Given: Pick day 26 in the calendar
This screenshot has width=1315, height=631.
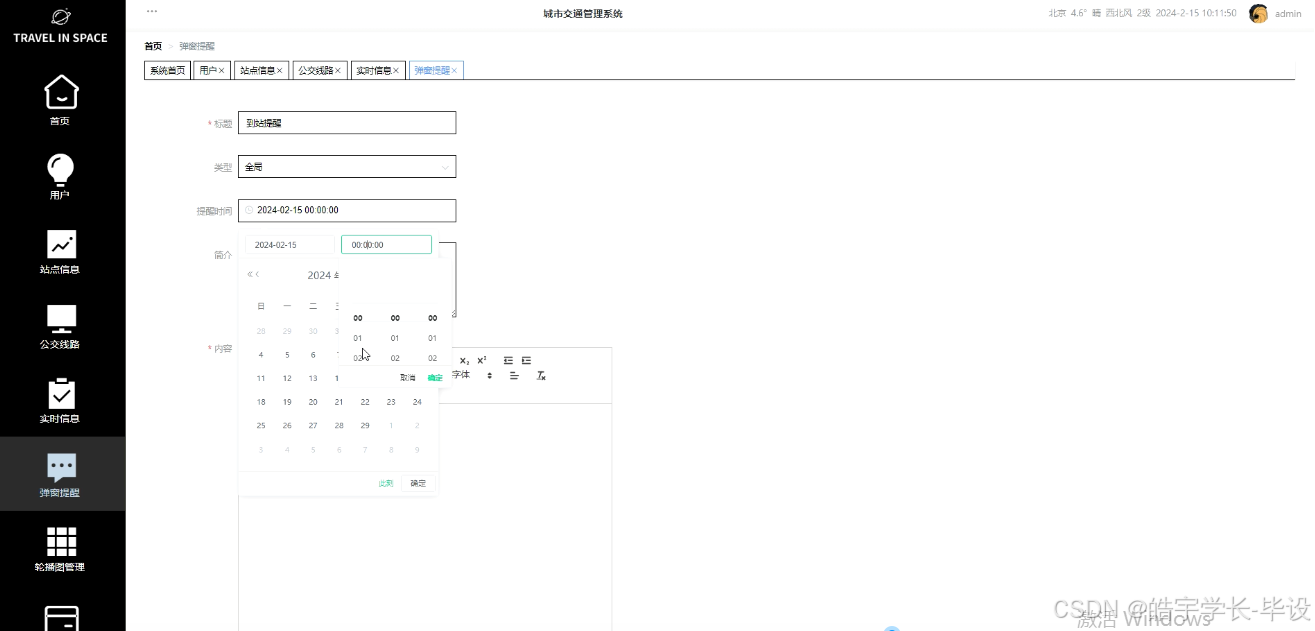Looking at the screenshot, I should coord(287,426).
